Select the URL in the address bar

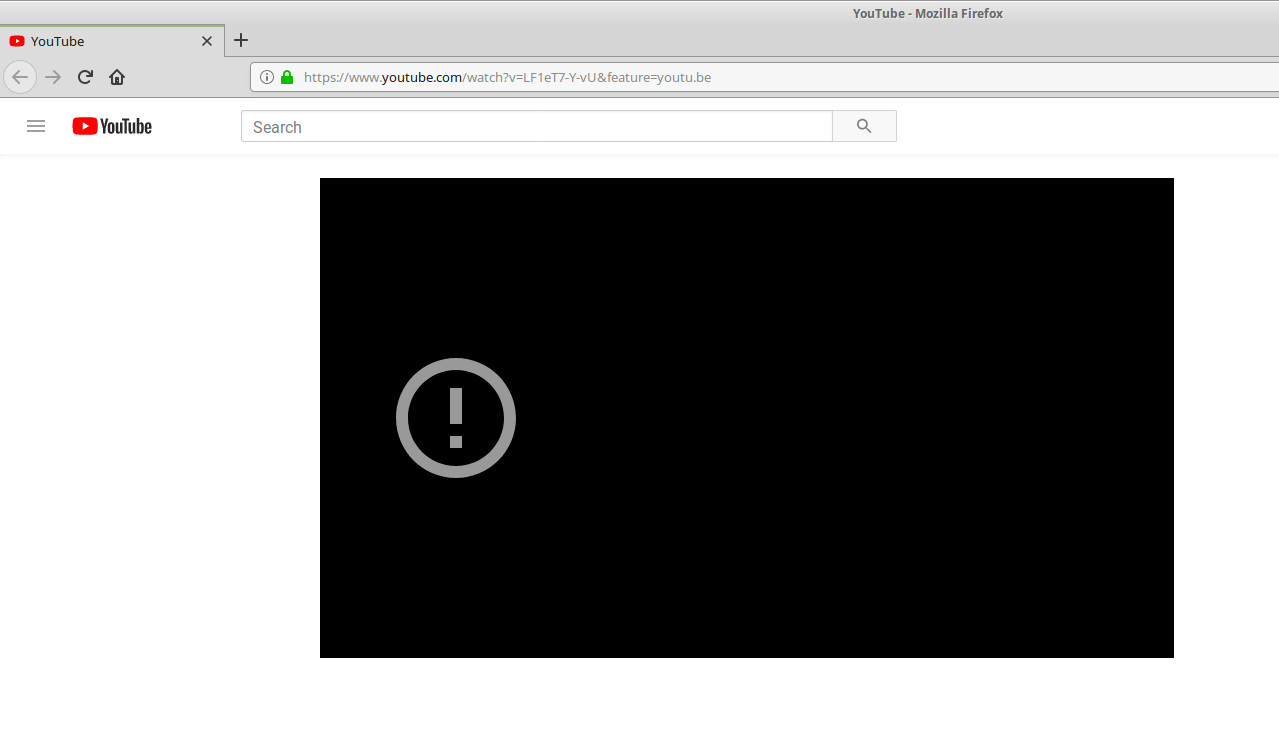point(507,77)
